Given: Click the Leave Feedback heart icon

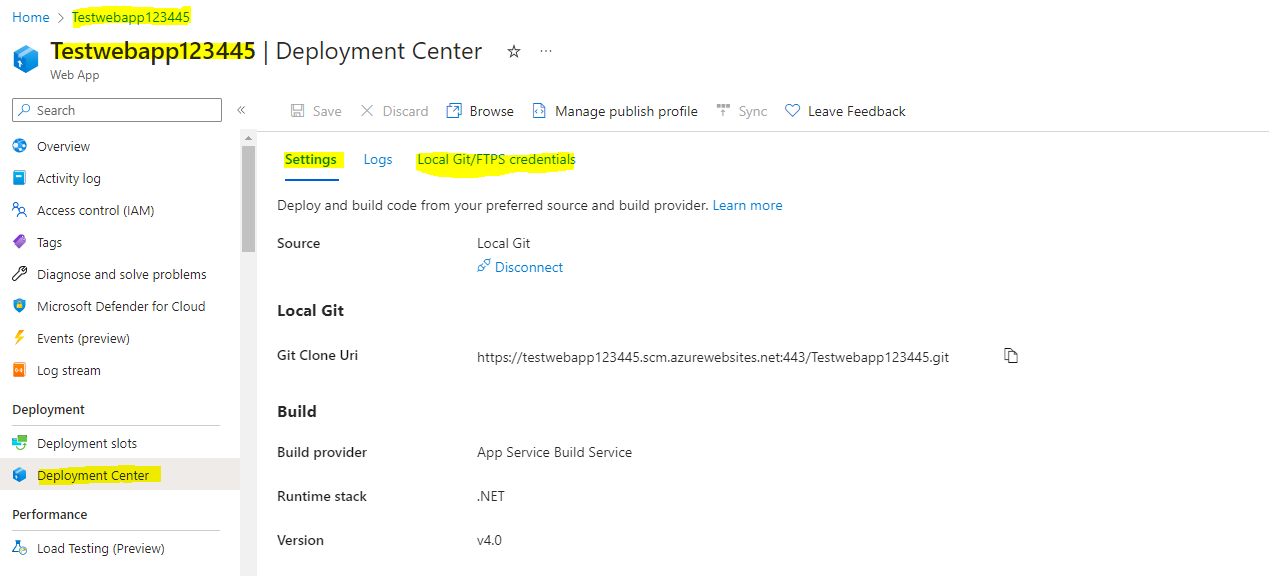Looking at the screenshot, I should tap(792, 111).
